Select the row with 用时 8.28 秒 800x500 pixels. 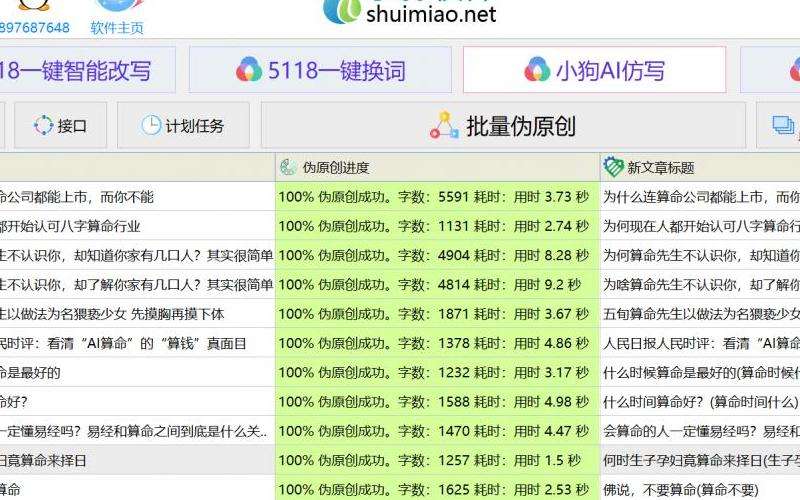(x=436, y=255)
